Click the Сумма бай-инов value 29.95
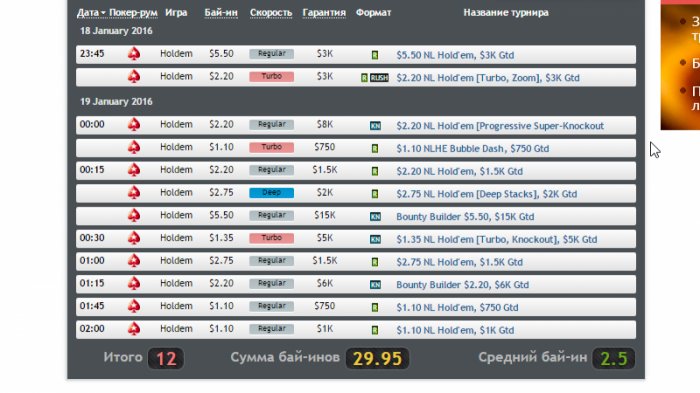This screenshot has height=393, width=700. click(377, 359)
